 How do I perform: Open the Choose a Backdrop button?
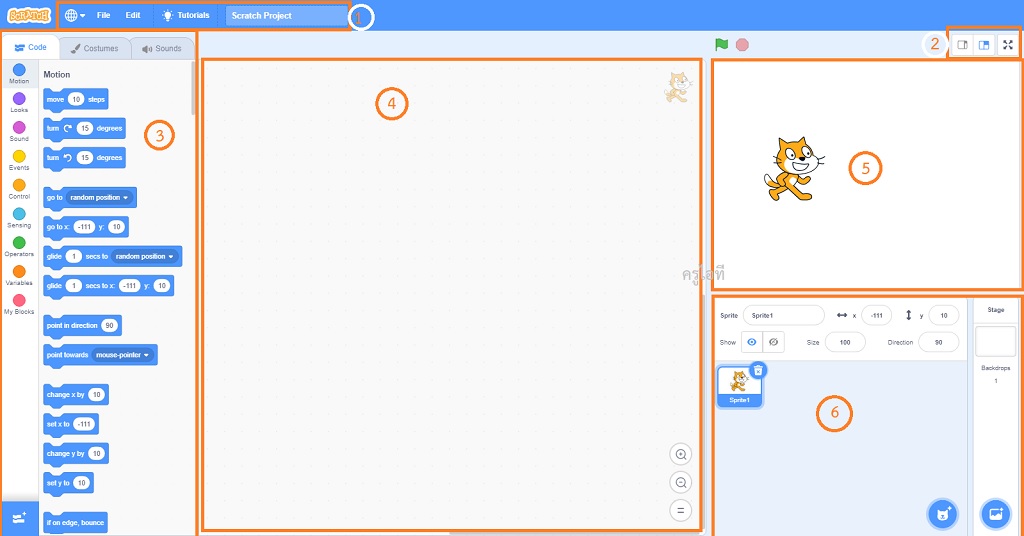[x=995, y=514]
